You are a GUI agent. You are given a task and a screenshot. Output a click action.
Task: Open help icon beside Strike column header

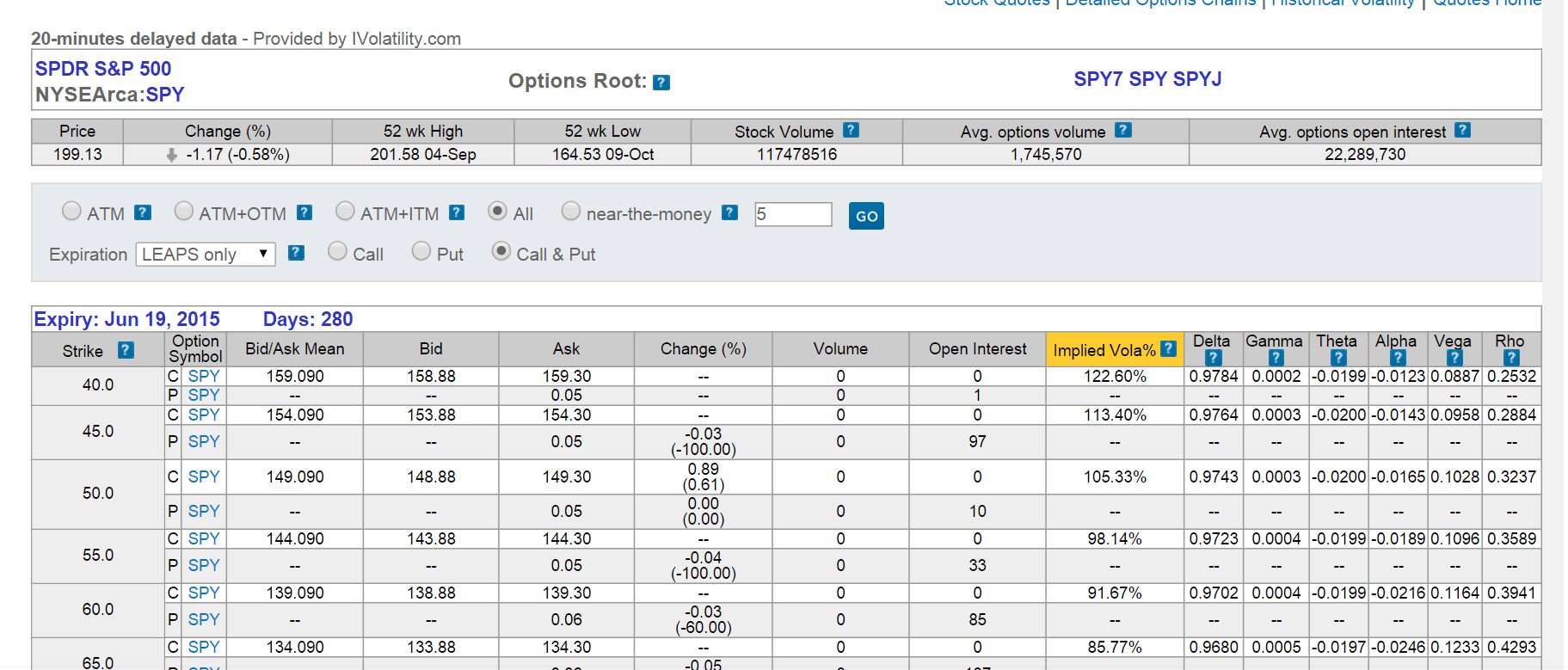click(x=126, y=350)
